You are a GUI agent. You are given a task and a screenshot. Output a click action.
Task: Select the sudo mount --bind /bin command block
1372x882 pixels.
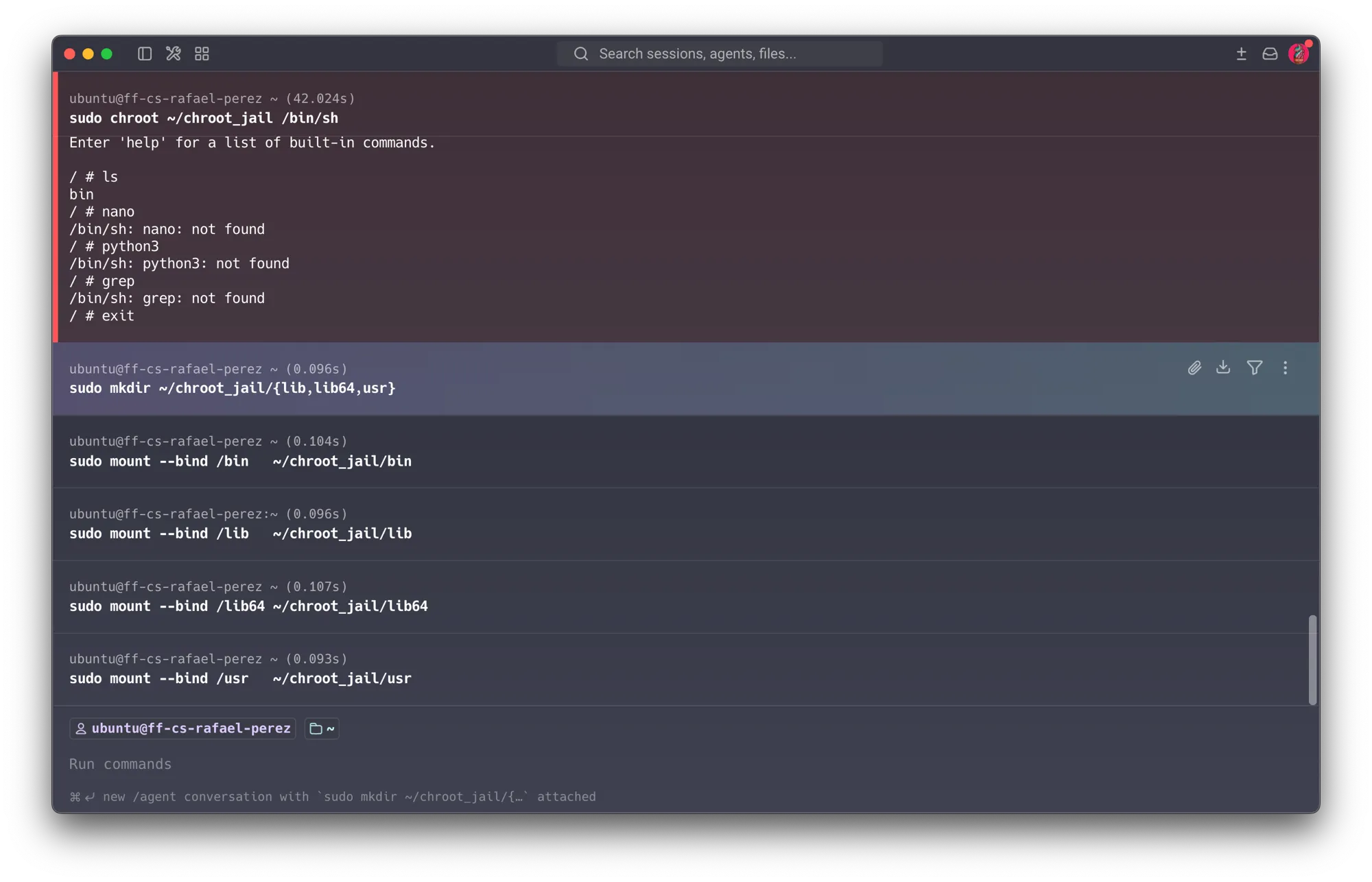coord(685,451)
